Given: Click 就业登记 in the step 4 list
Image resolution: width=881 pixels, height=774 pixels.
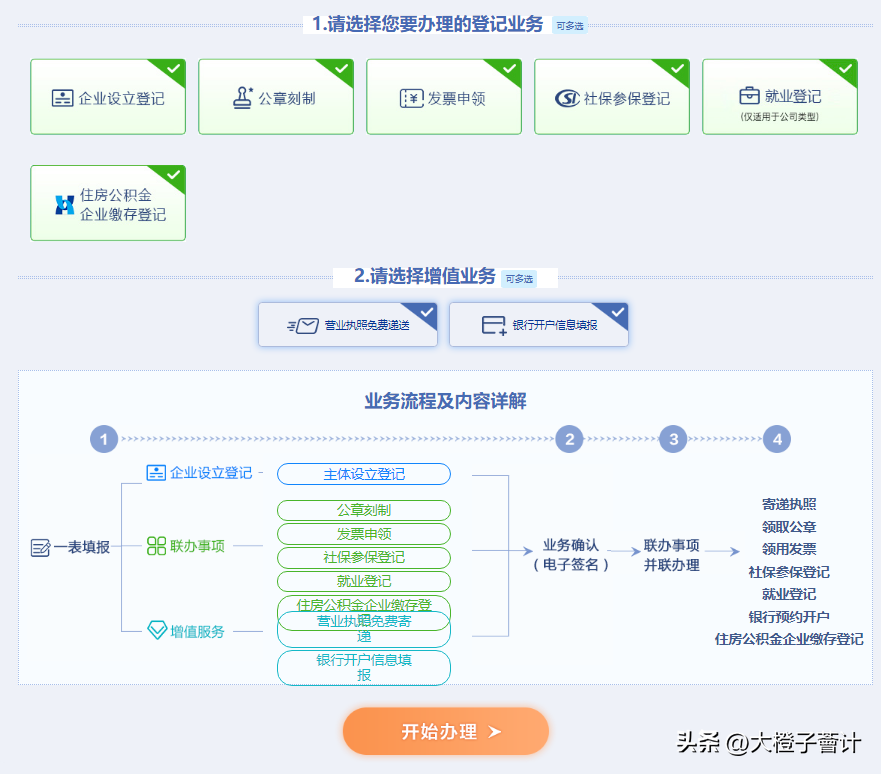Looking at the screenshot, I should click(789, 594).
